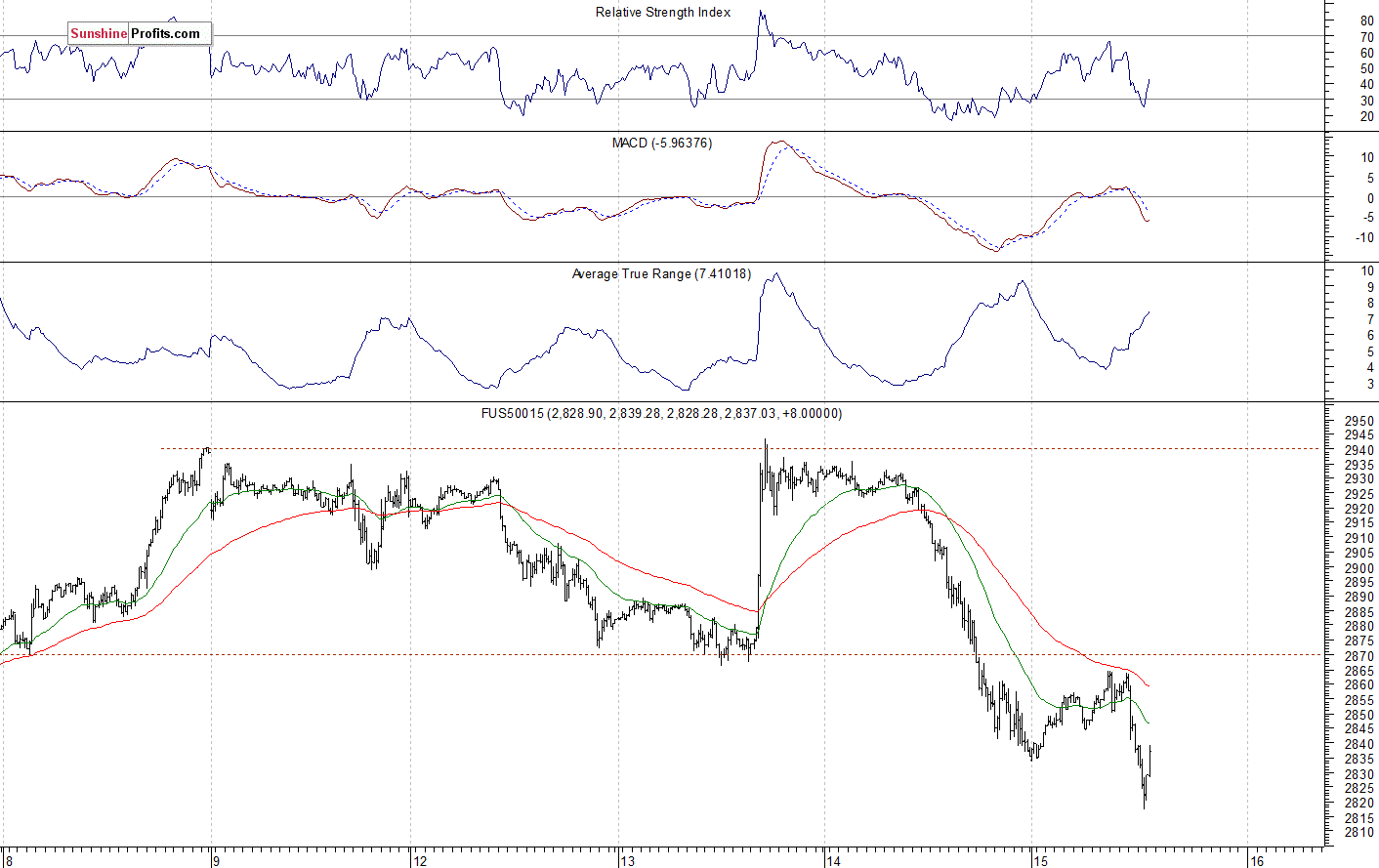Image resolution: width=1379 pixels, height=868 pixels.
Task: Click date label 13 on the time axis
Action: point(627,860)
